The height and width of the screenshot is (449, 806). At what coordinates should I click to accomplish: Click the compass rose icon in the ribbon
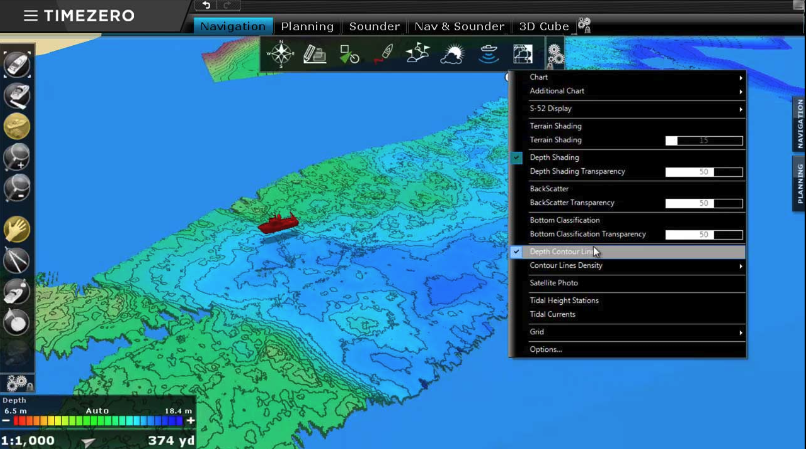[279, 54]
